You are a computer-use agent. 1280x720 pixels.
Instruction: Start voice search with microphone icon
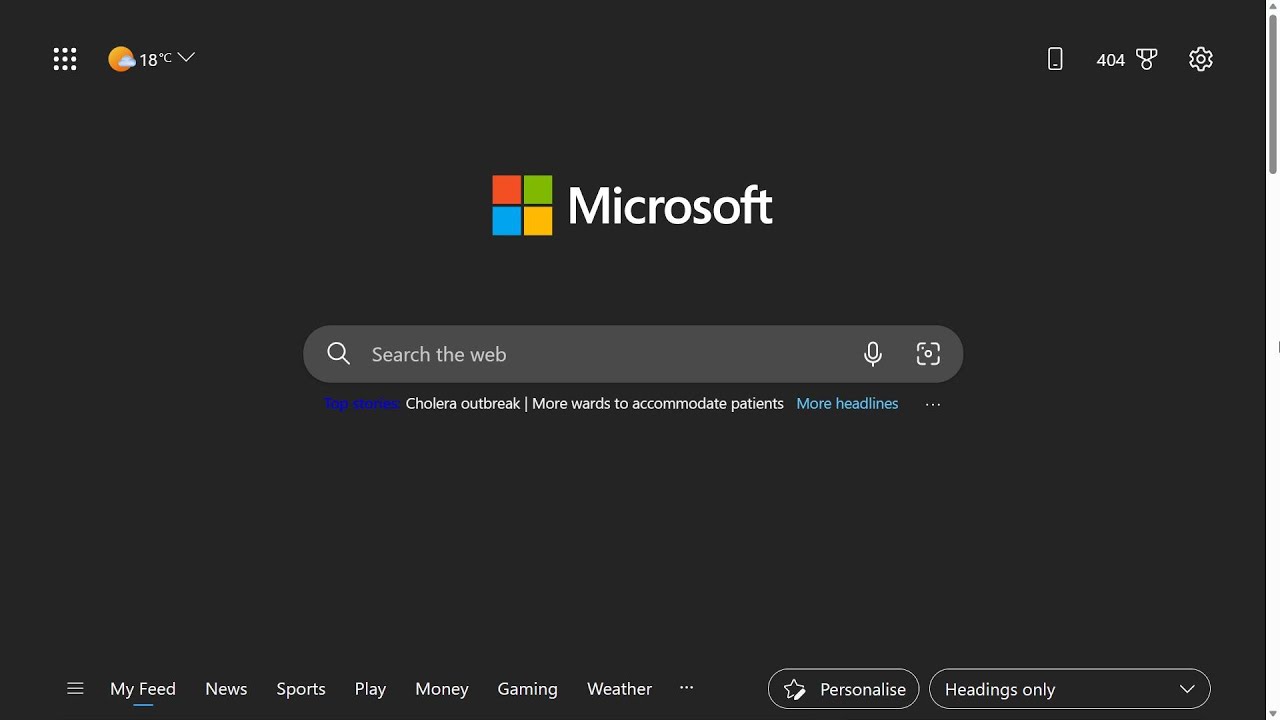[x=873, y=354]
